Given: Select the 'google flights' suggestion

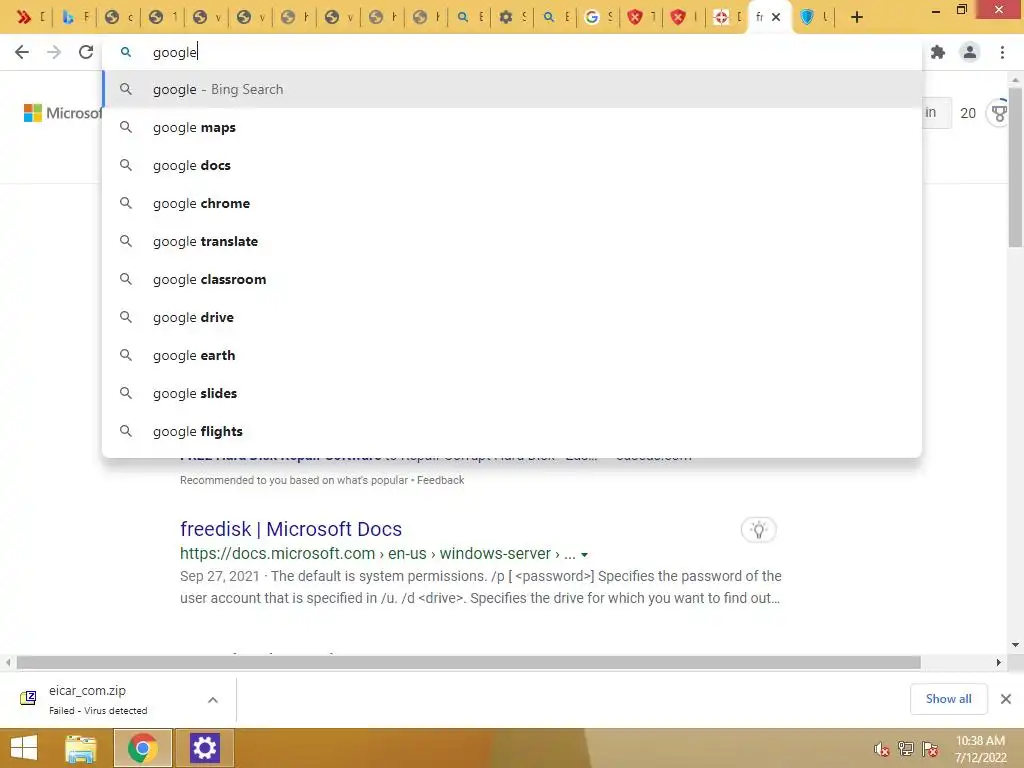Looking at the screenshot, I should 513,431.
